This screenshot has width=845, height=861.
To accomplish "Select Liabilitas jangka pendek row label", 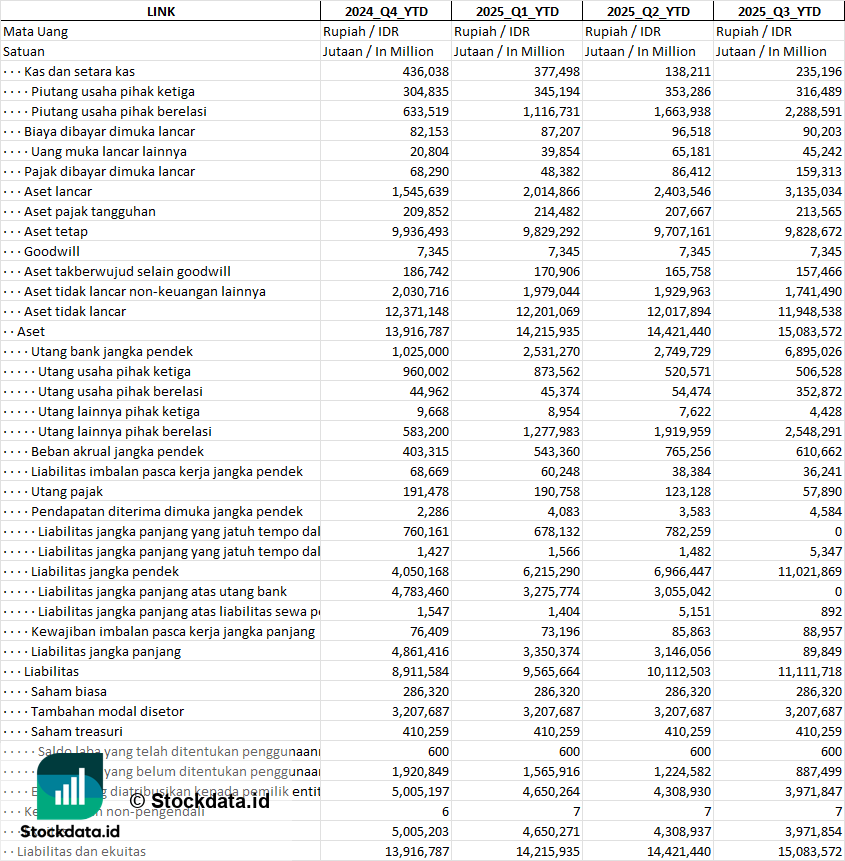I will click(x=104, y=572).
